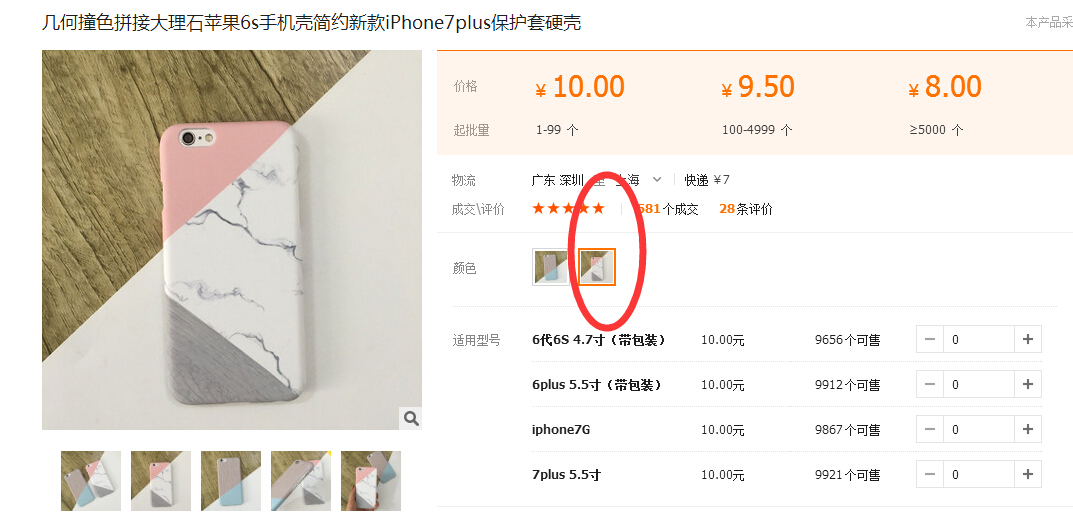Decrease iphone7G quantity with minus icon
Viewport: 1073px width, 524px height.
point(930,430)
